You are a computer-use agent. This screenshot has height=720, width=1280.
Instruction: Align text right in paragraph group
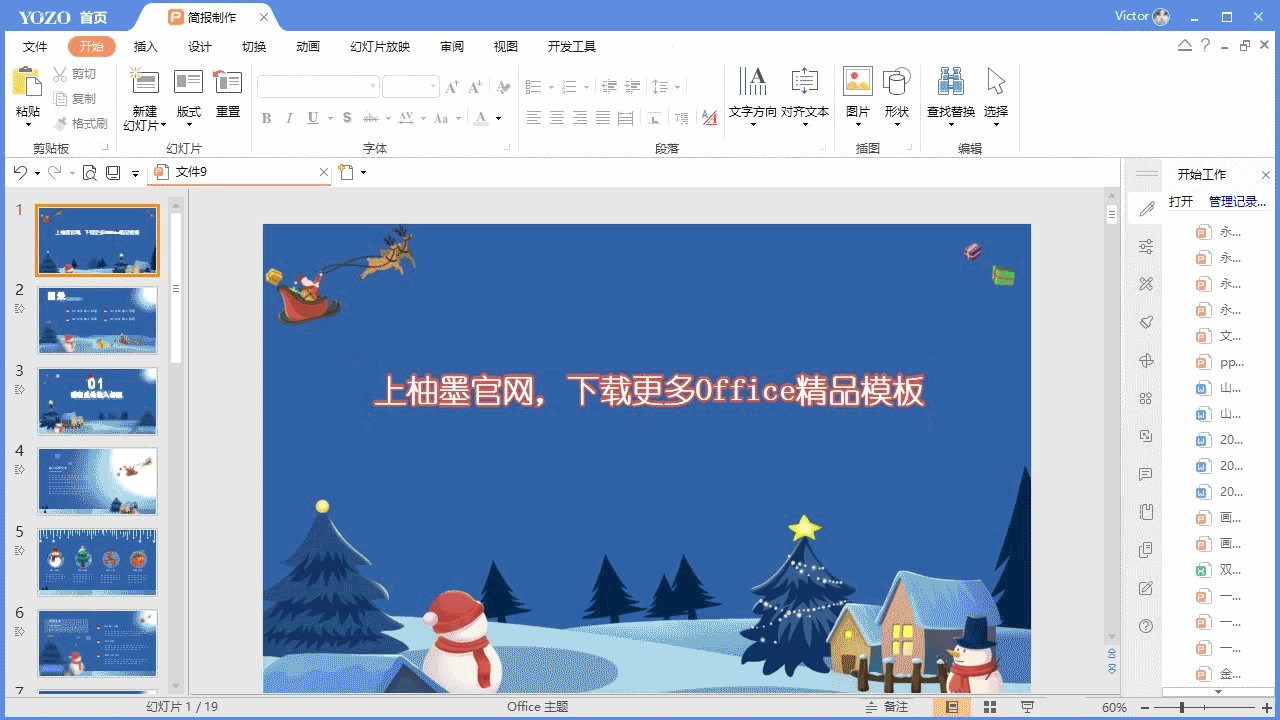click(x=579, y=118)
